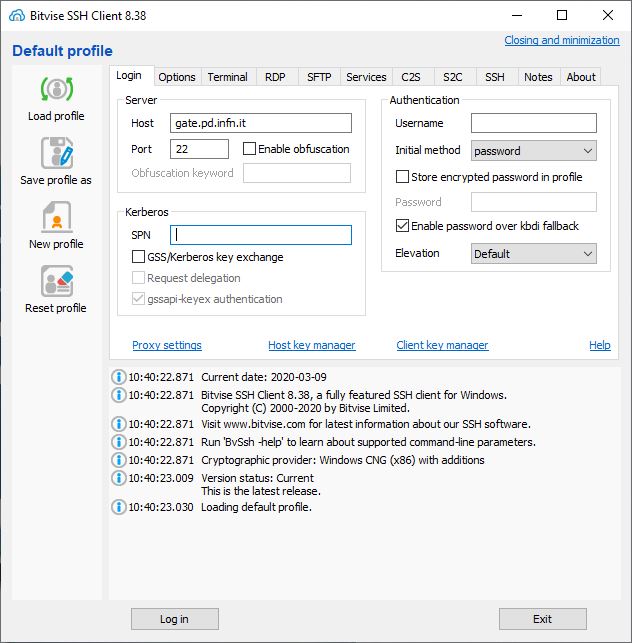
Task: Minimize the Bitvise SSH Client window
Action: click(x=517, y=16)
